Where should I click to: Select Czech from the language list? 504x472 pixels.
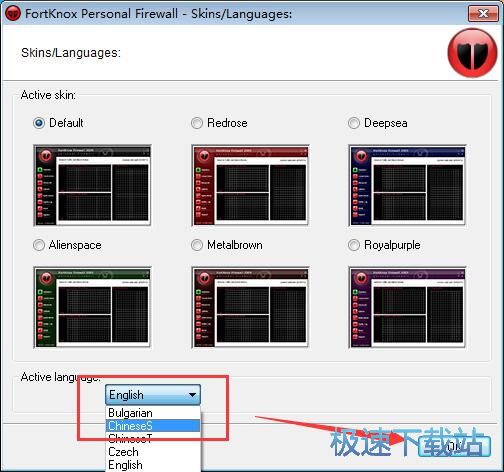click(153, 452)
